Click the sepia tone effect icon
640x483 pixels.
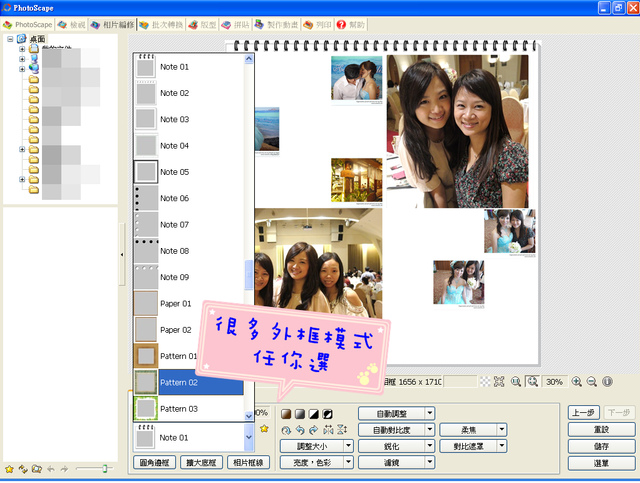tap(286, 414)
